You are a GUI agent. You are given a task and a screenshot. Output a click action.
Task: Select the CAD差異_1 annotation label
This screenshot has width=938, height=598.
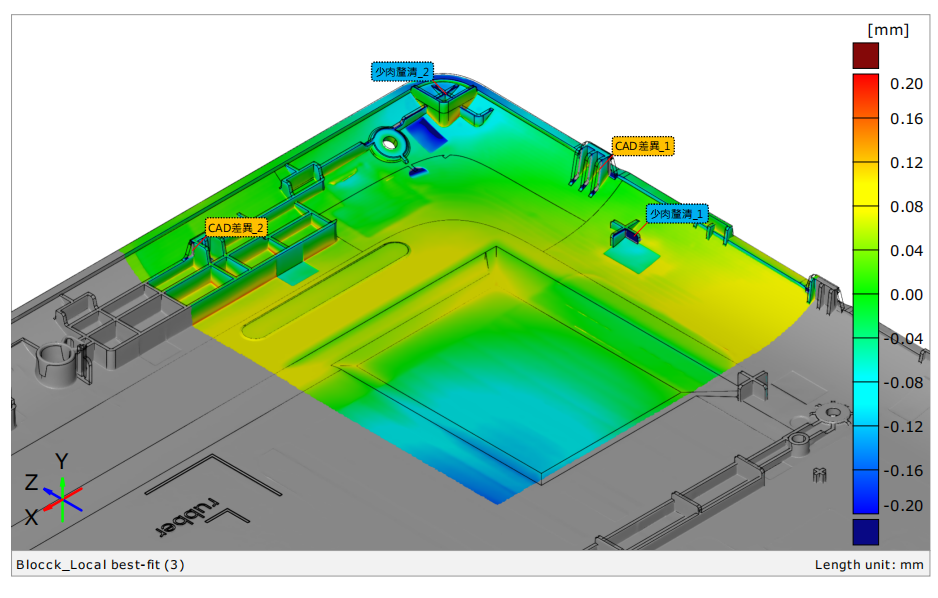(x=641, y=143)
